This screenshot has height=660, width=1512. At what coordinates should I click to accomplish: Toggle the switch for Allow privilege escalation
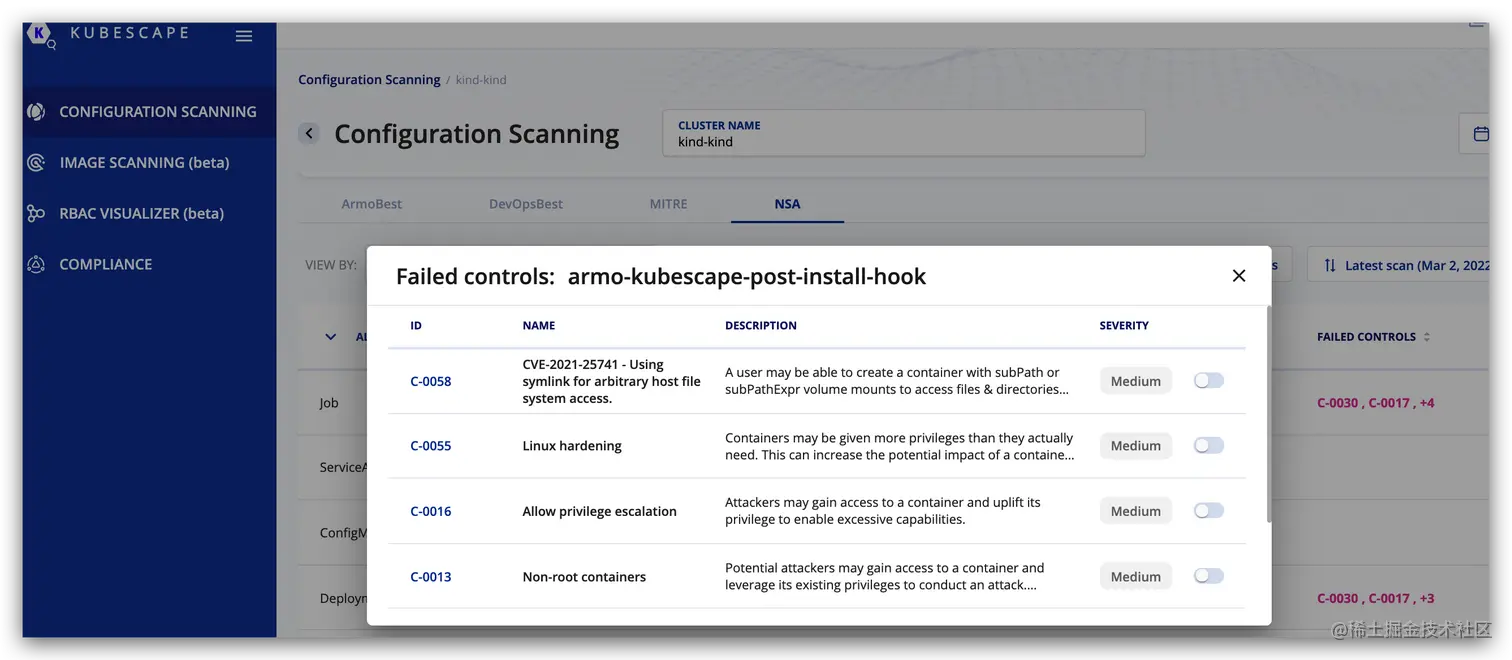pos(1209,510)
